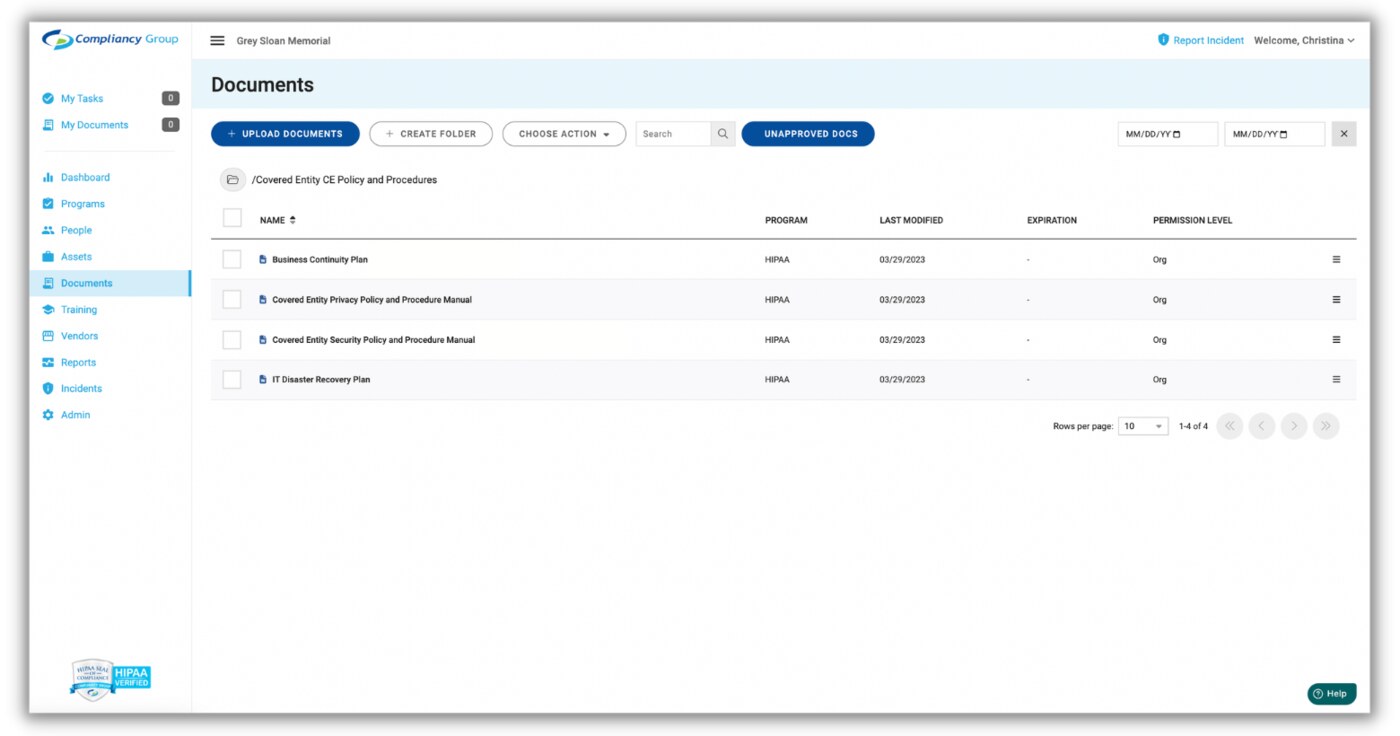Click the Assets briefcase icon
Screen dimensions: 1400x736
pos(48,257)
